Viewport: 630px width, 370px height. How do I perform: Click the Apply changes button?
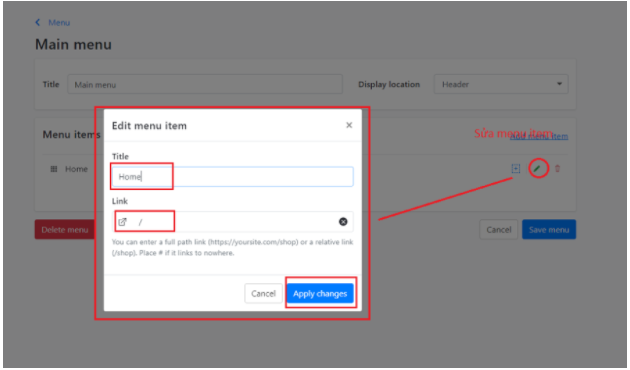point(320,294)
